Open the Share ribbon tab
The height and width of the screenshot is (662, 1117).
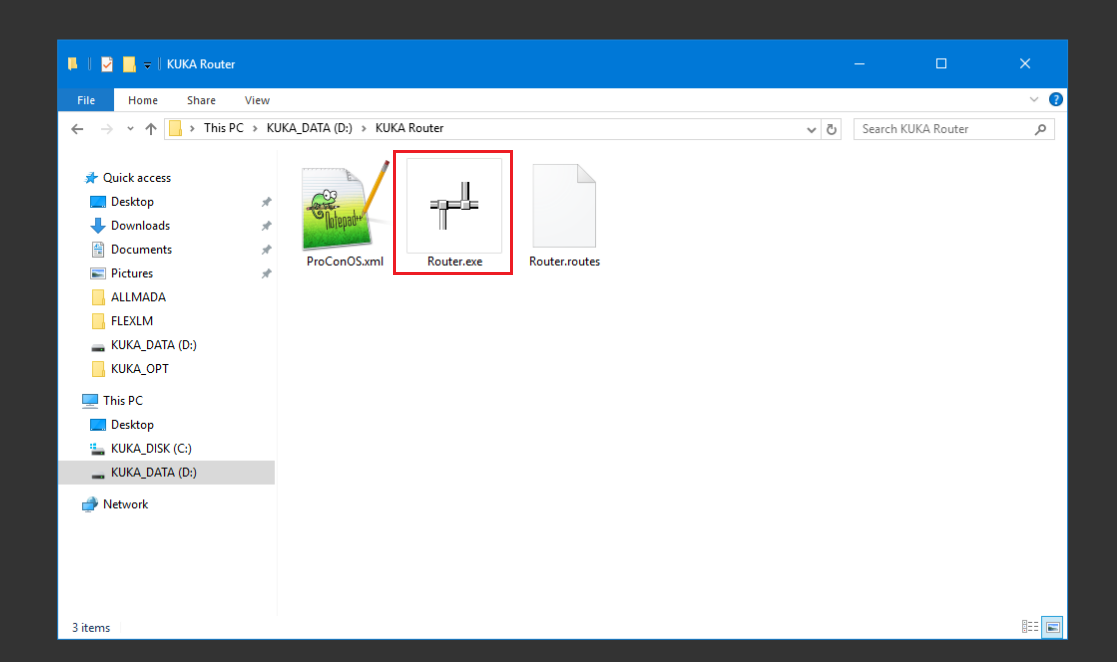click(202, 100)
